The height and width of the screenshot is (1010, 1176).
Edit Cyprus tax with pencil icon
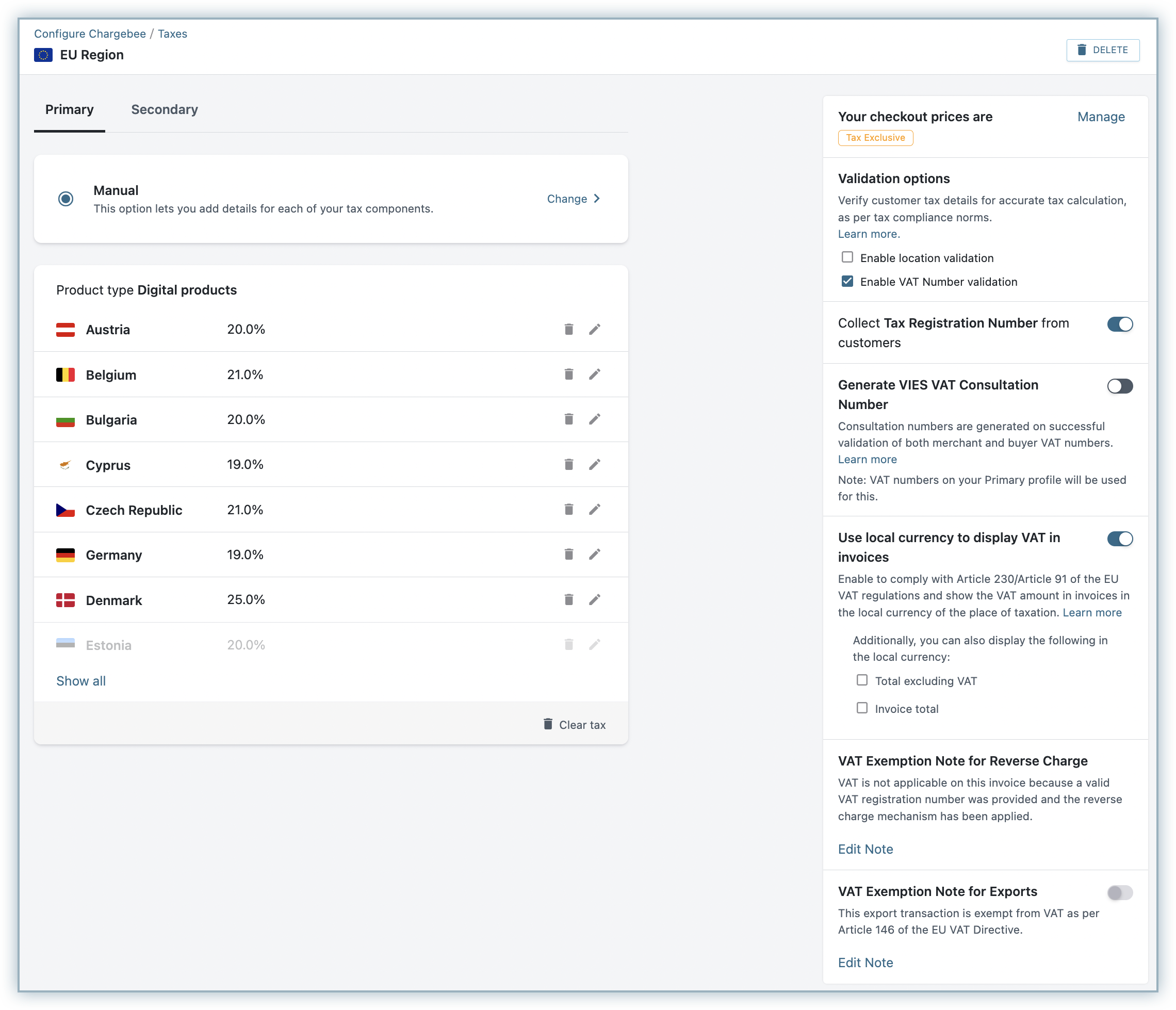point(594,464)
